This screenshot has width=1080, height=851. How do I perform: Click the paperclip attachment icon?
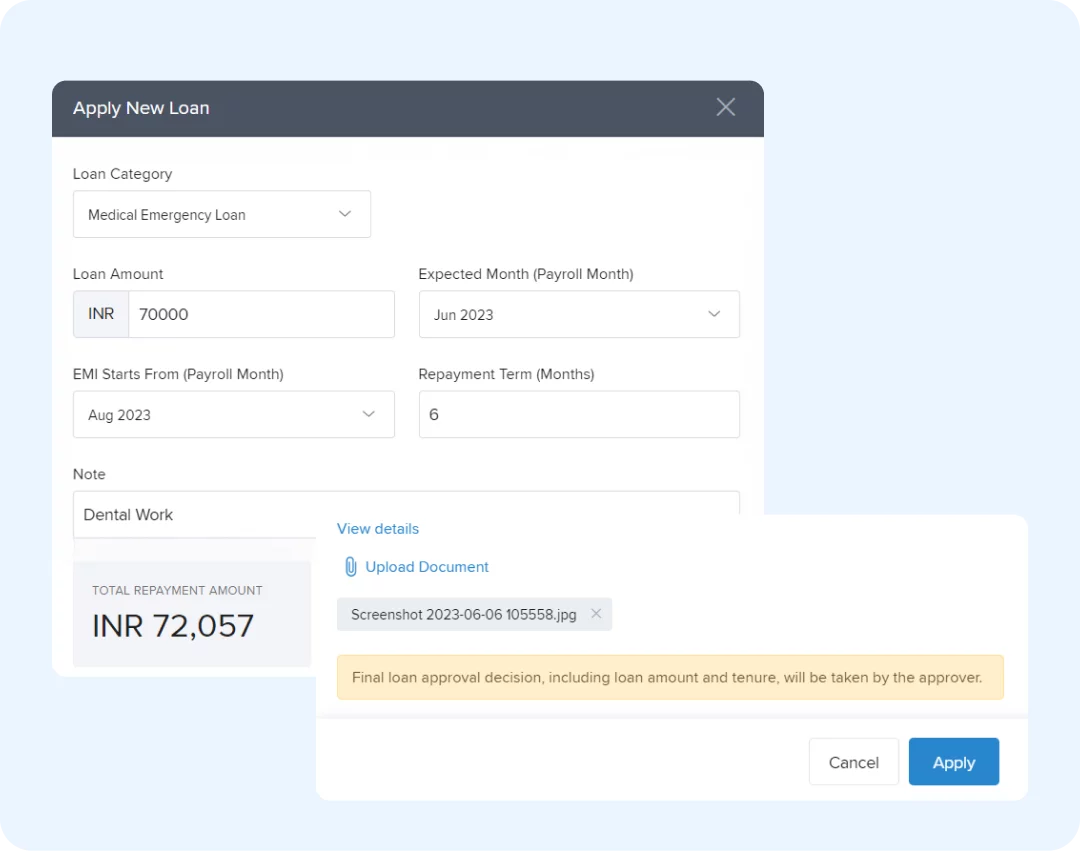click(351, 567)
